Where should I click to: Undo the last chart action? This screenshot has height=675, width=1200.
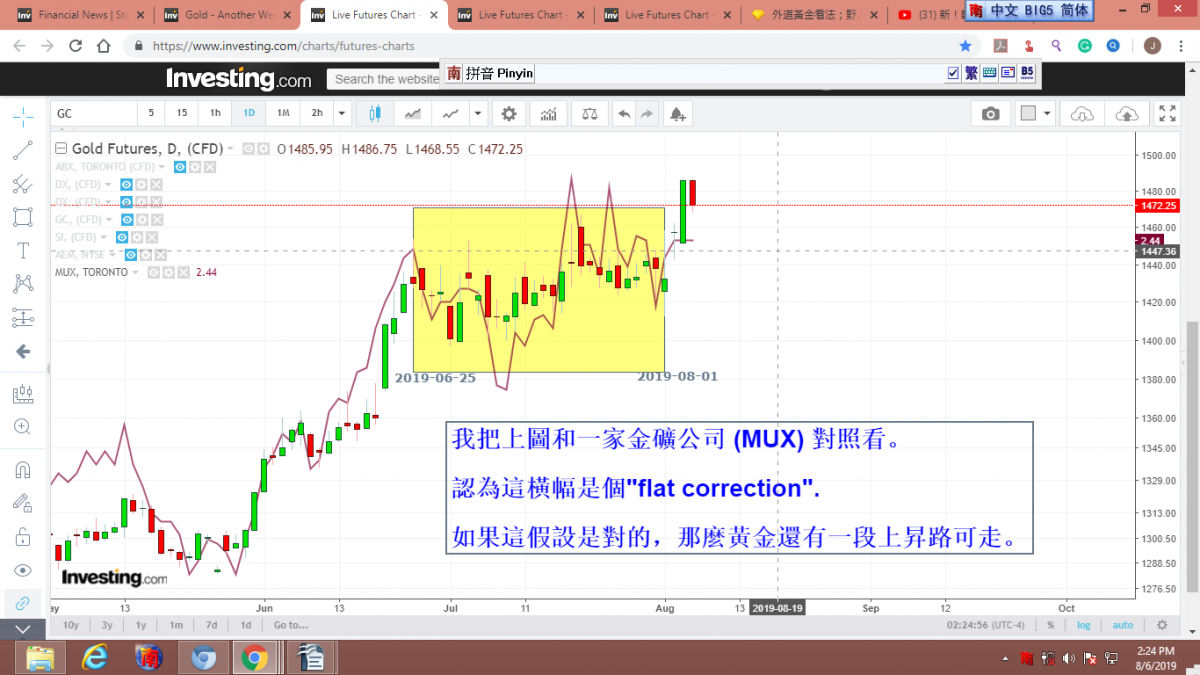(625, 113)
